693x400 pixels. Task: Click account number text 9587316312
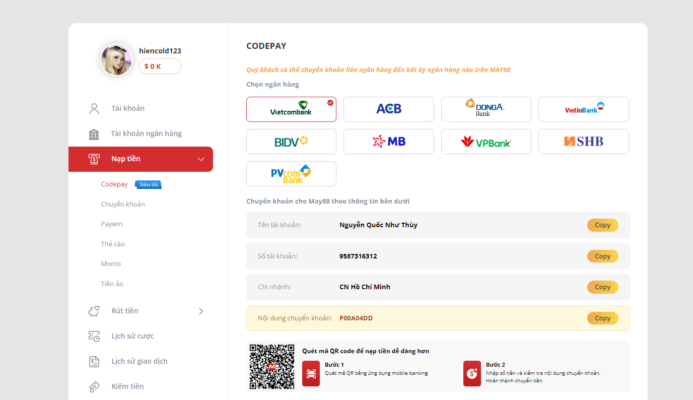(x=358, y=256)
